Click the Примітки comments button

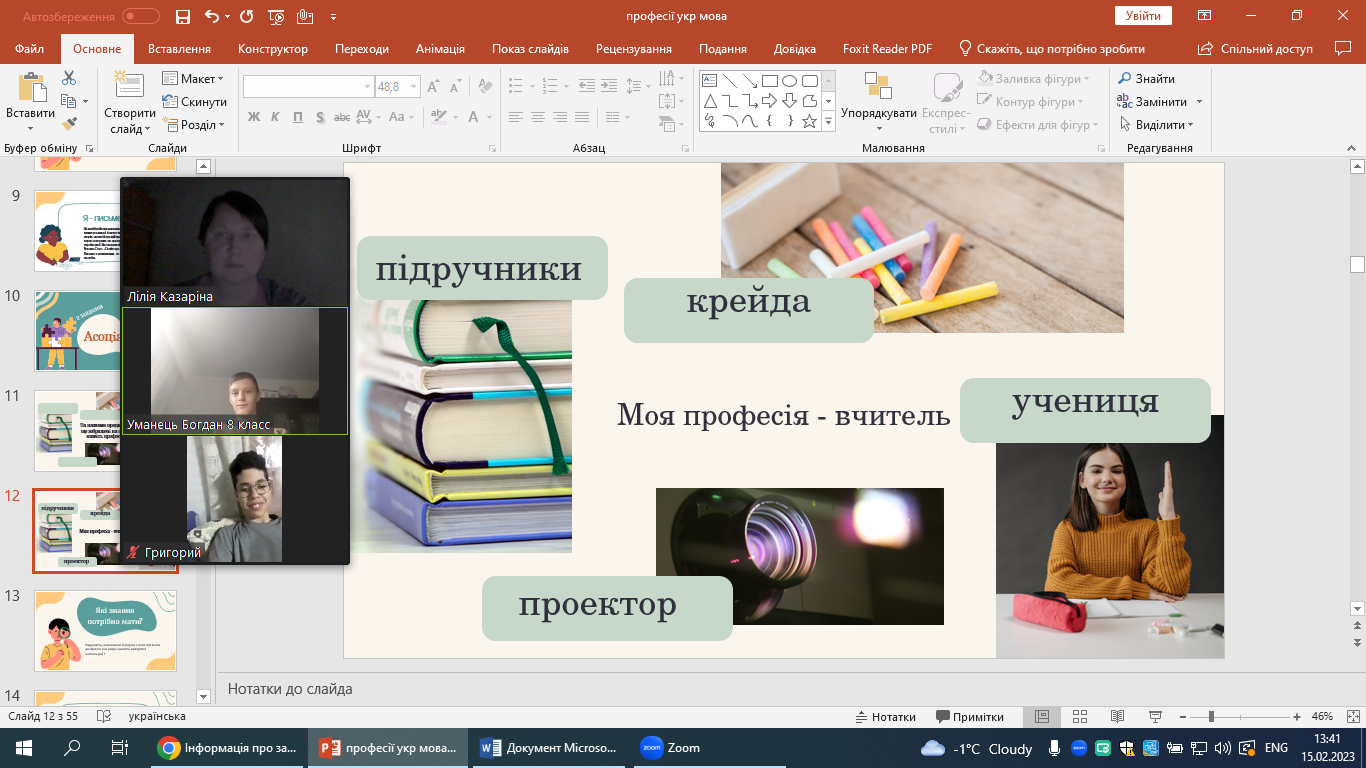coord(970,717)
